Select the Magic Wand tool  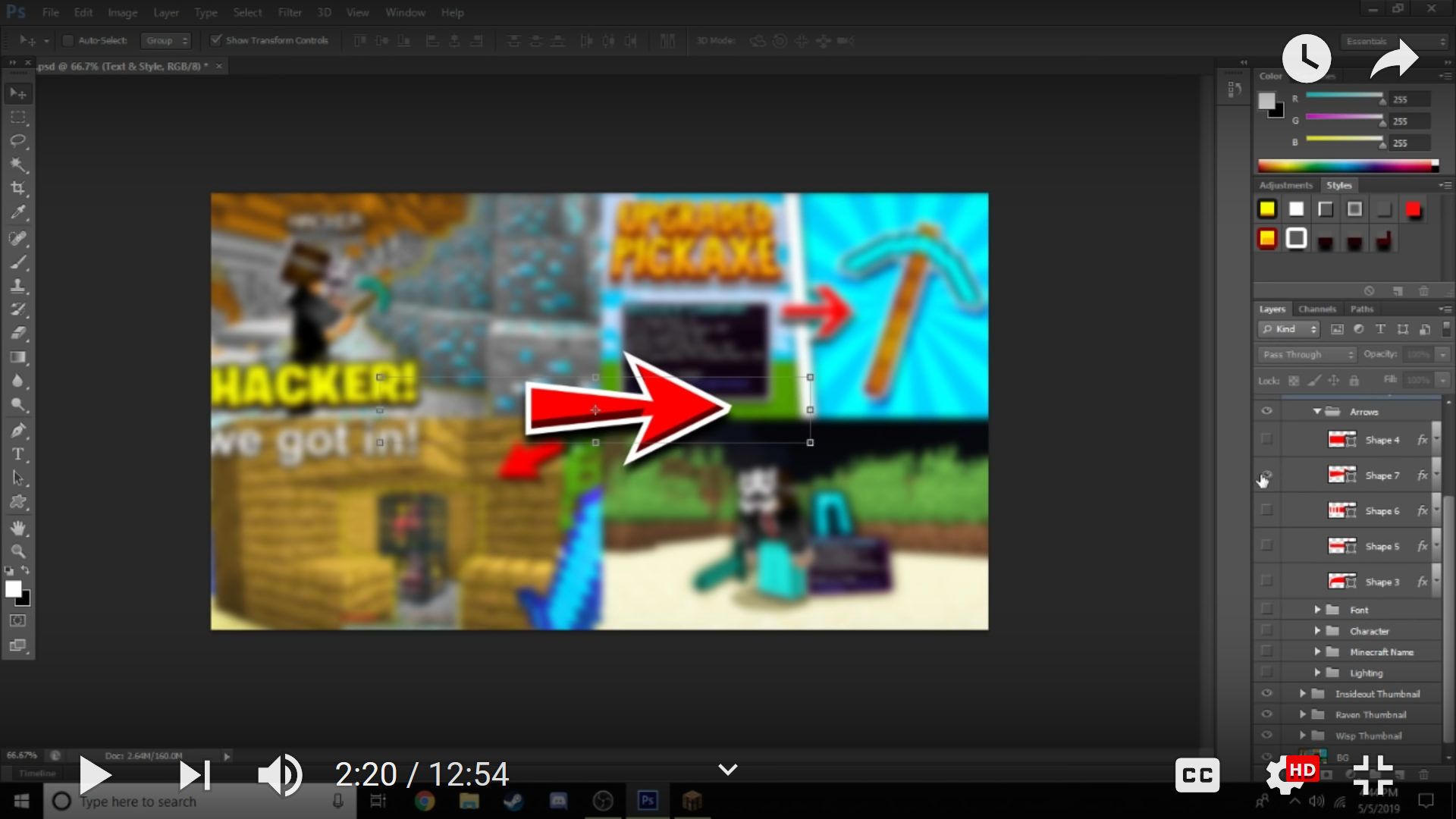[18, 165]
